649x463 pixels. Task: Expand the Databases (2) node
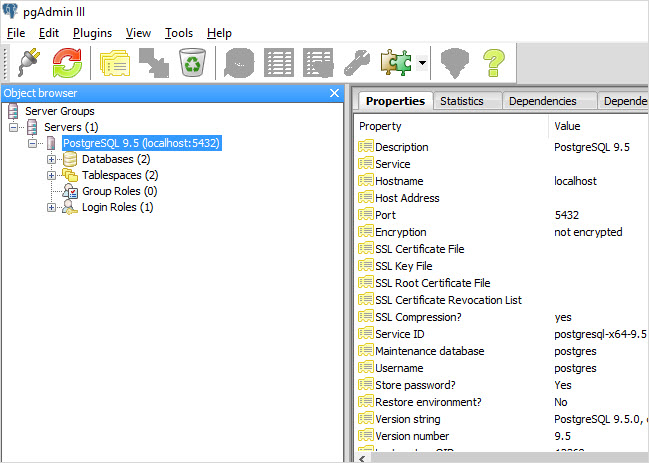pos(52,159)
